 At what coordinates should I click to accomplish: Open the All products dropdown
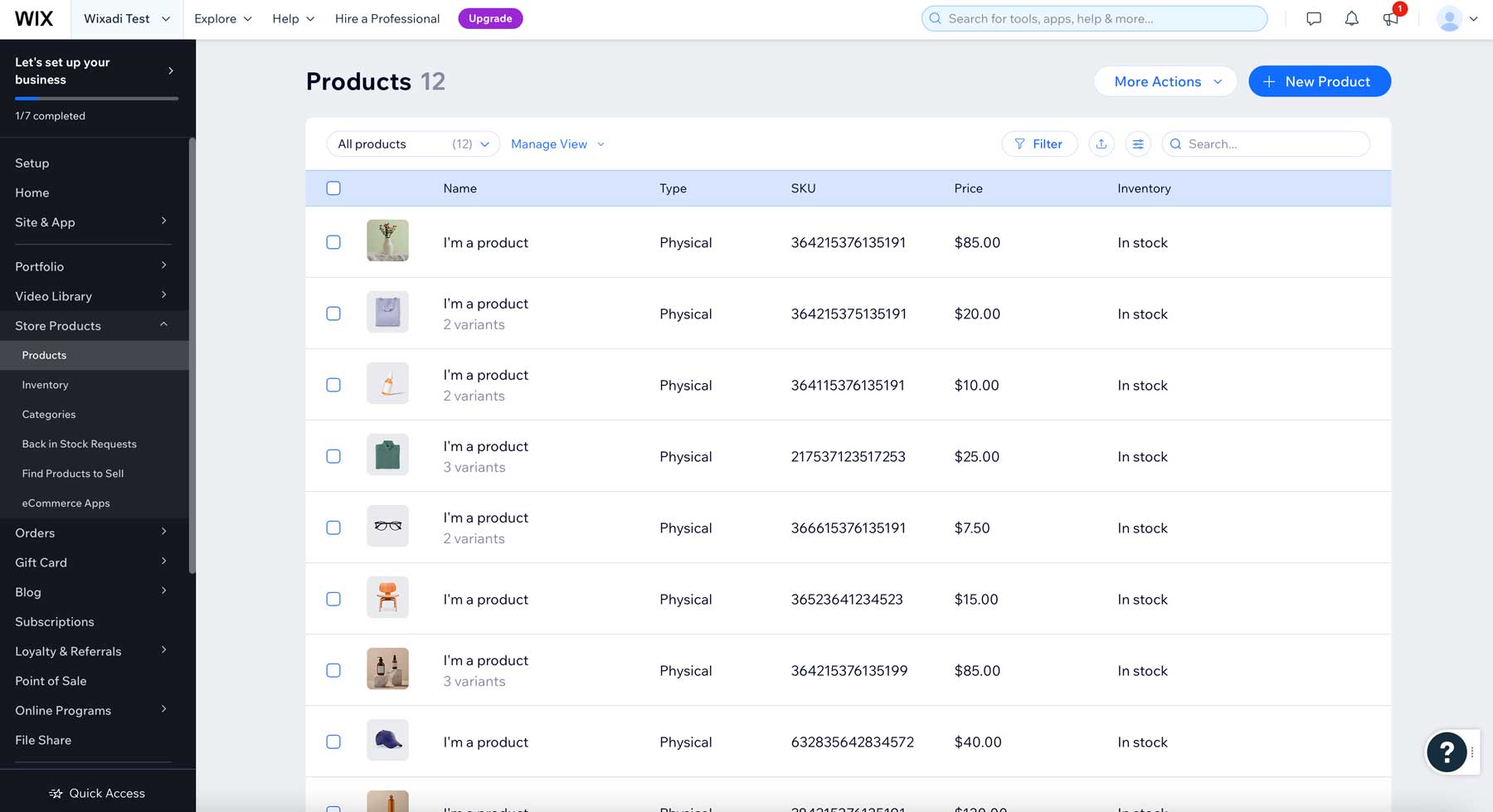point(412,143)
